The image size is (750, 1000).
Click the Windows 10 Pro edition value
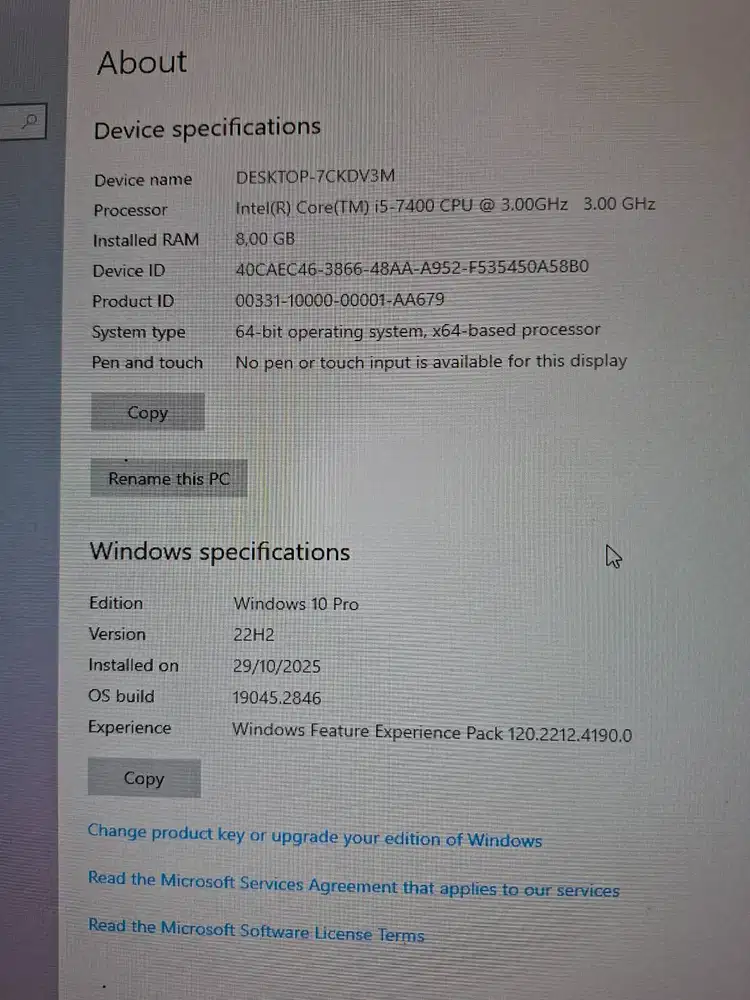tap(296, 603)
